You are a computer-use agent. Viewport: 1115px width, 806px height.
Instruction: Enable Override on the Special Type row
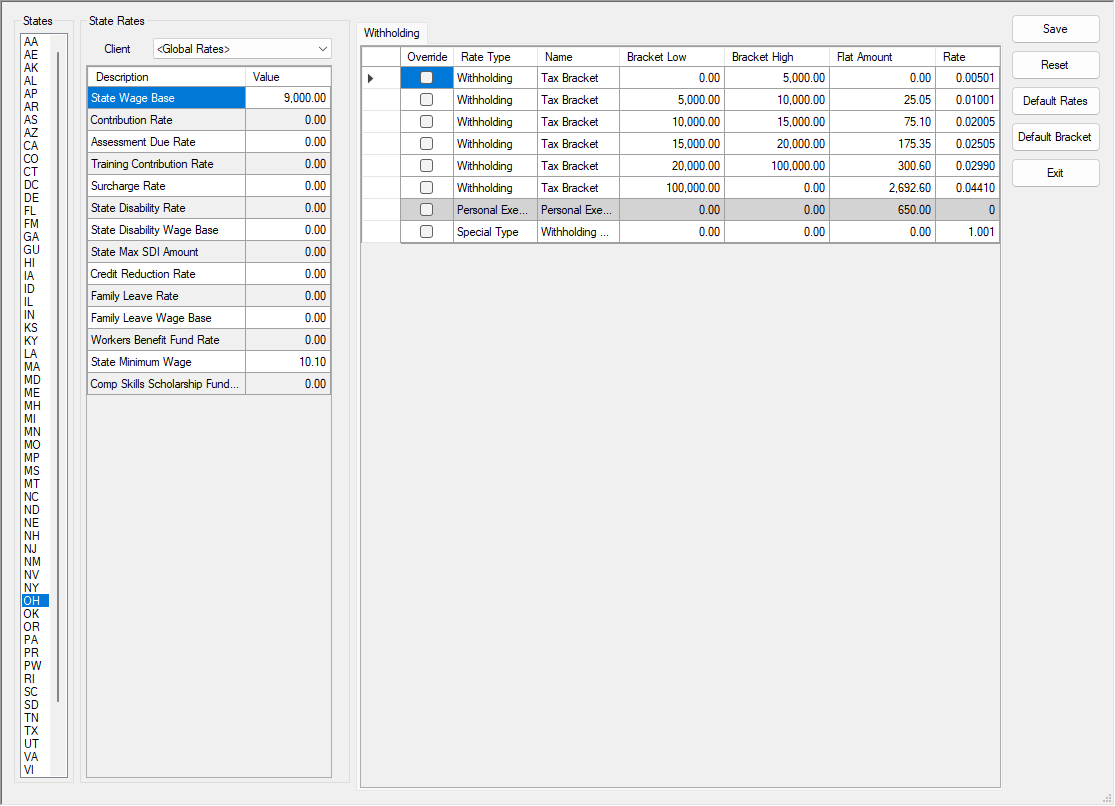pyautogui.click(x=427, y=231)
